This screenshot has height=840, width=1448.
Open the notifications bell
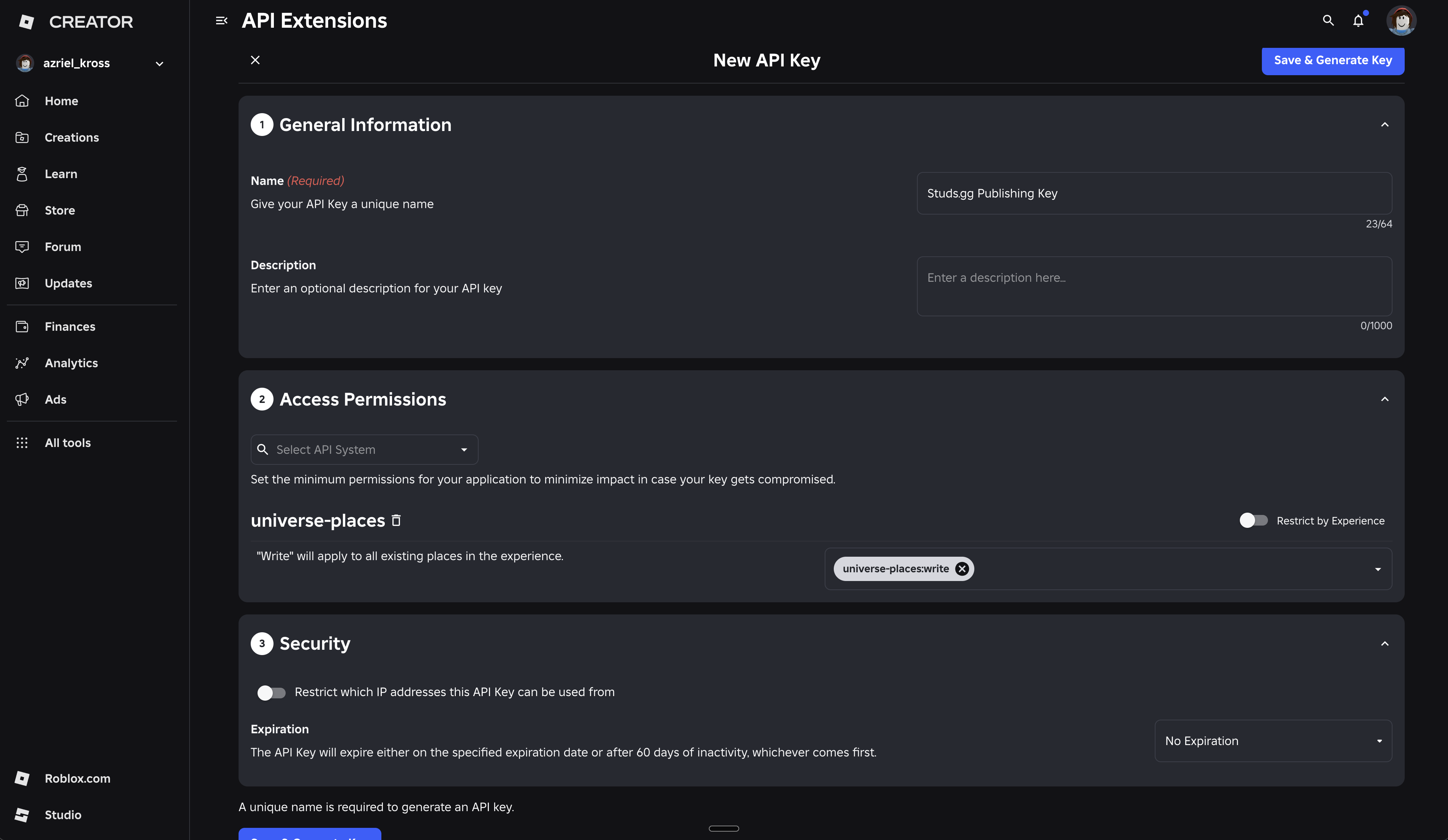[1358, 21]
